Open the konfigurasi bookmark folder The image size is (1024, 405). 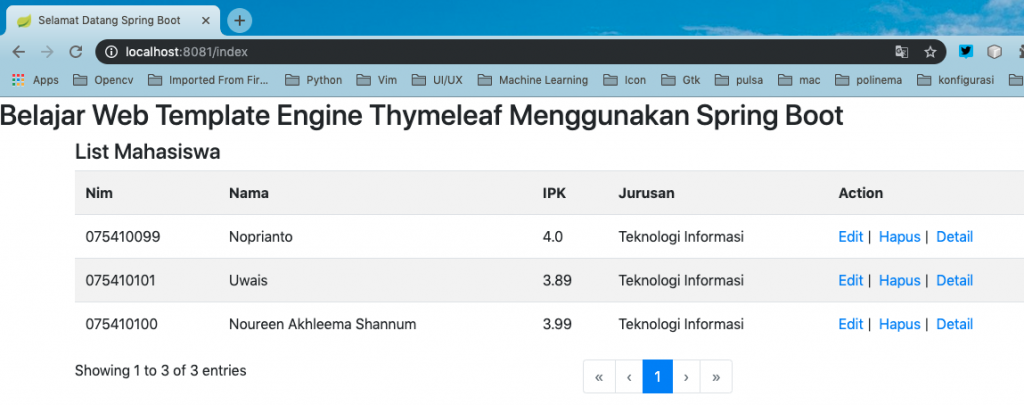[955, 80]
